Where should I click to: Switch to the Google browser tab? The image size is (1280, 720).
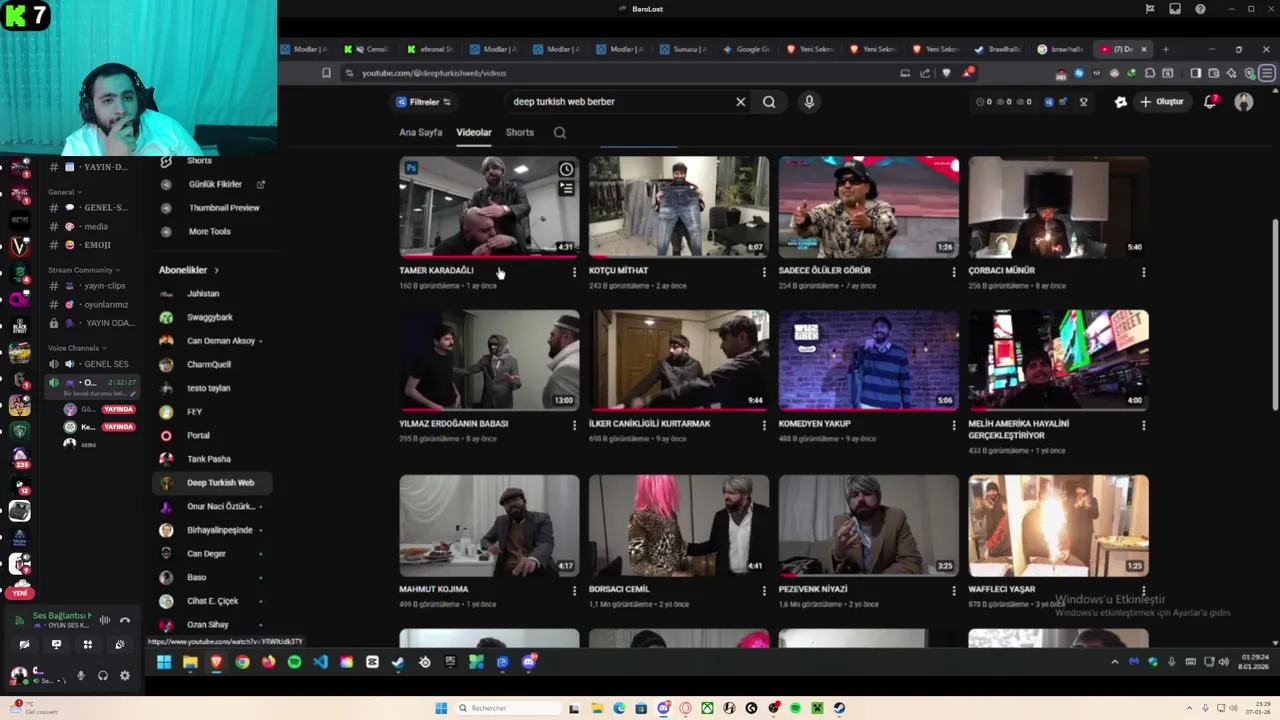tap(748, 49)
